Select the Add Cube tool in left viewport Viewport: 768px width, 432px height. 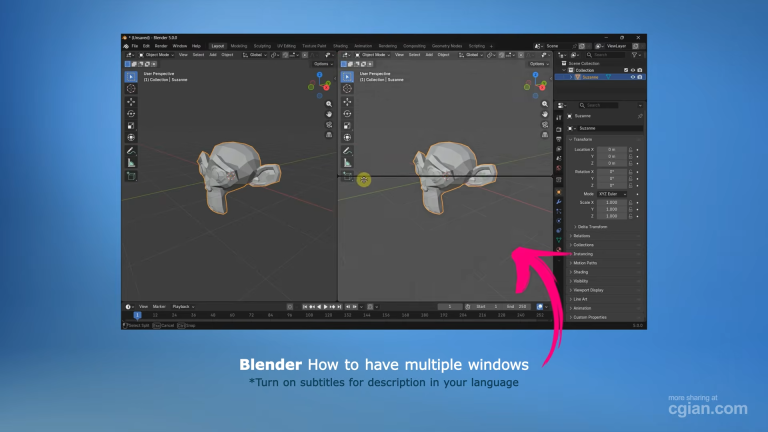(x=131, y=176)
